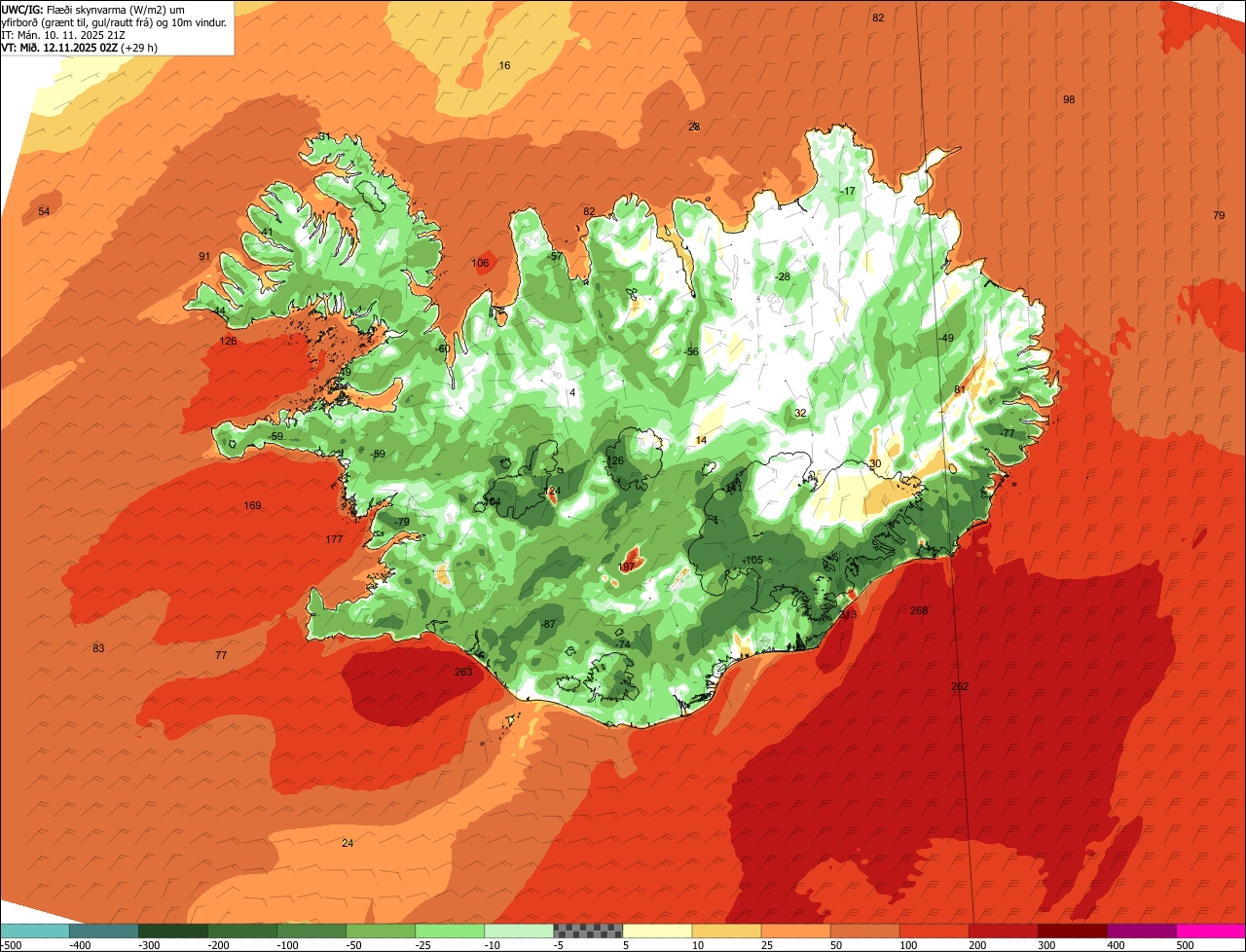The width and height of the screenshot is (1246, 952).
Task: Click the flux value 262 over sea
Action: pyautogui.click(x=960, y=686)
